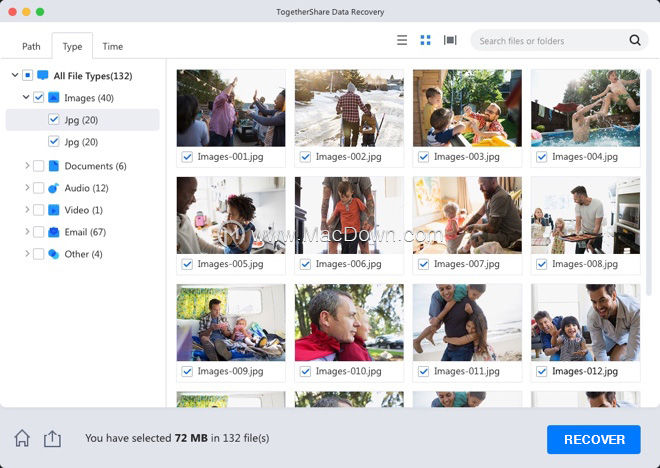660x468 pixels.
Task: Select the Type tab
Action: click(72, 46)
